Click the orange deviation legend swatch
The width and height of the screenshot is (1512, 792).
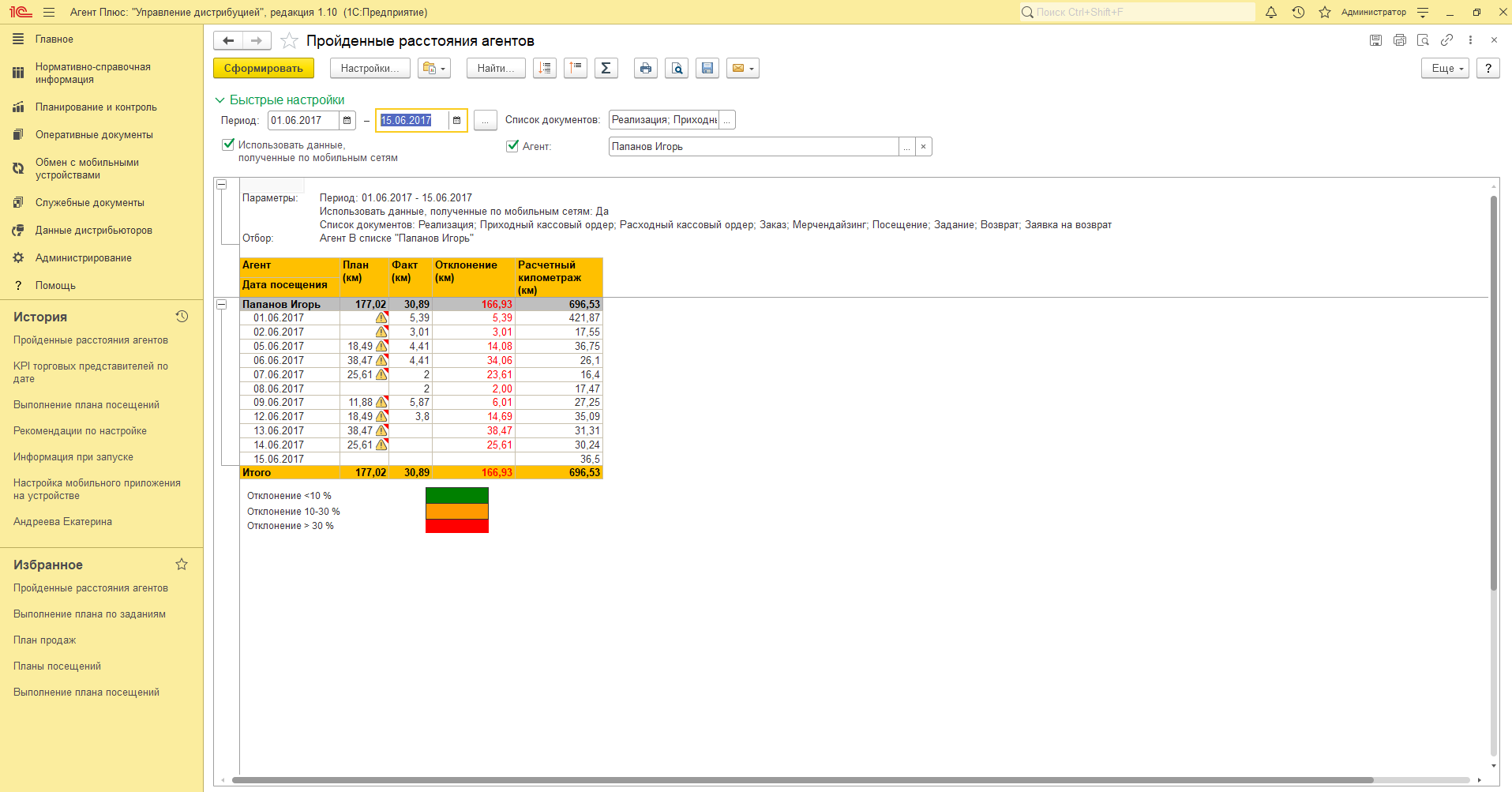pyautogui.click(x=457, y=512)
